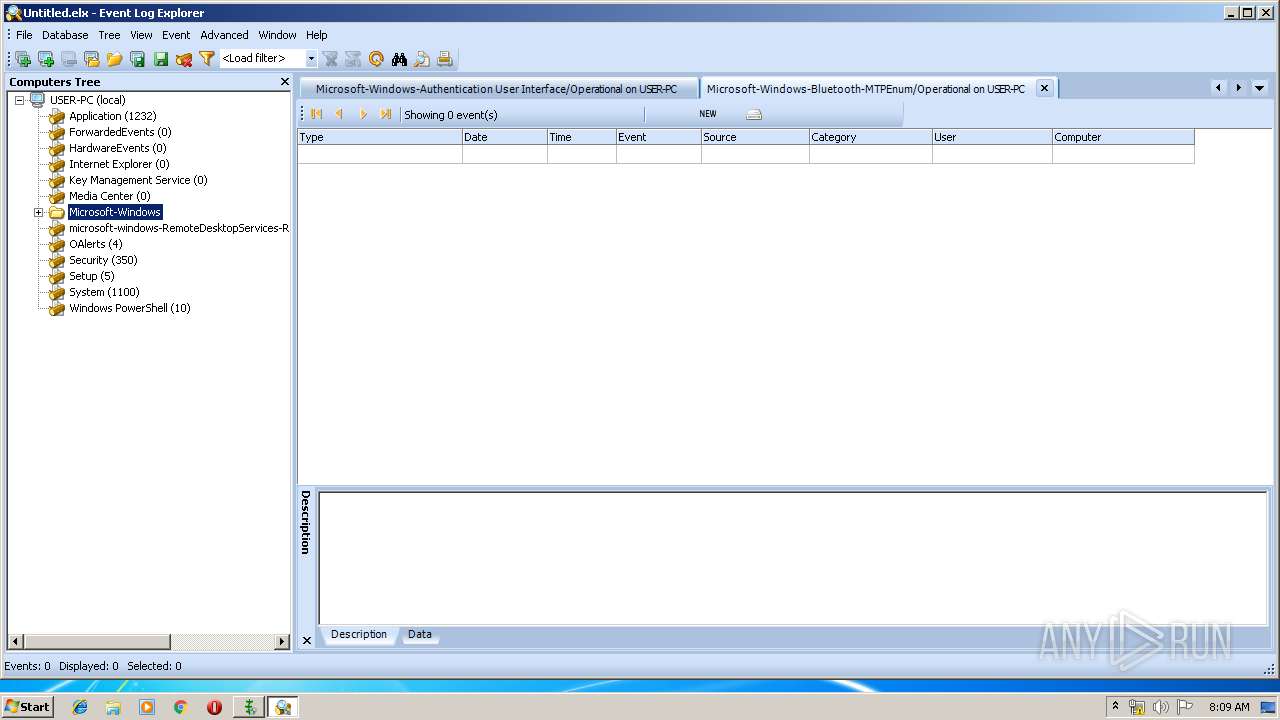Viewport: 1280px width, 720px height.
Task: Select Setup (5) log
Action: [x=91, y=276]
